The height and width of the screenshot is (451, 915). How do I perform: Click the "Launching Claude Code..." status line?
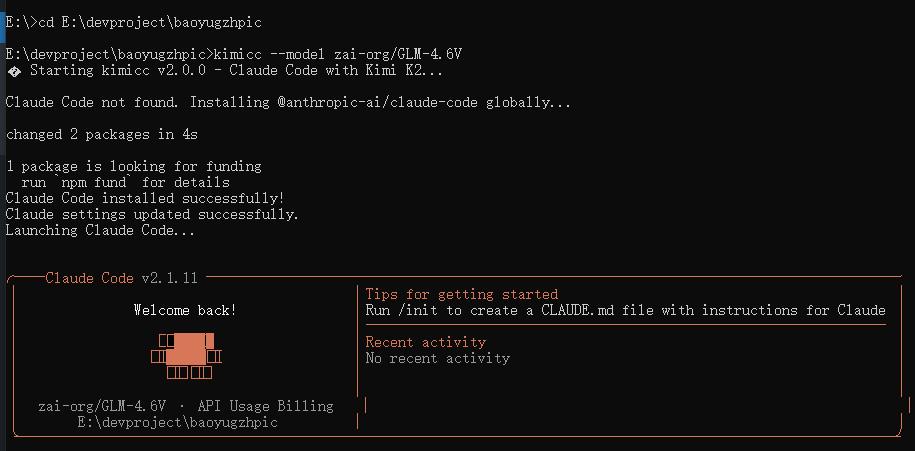click(x=100, y=230)
